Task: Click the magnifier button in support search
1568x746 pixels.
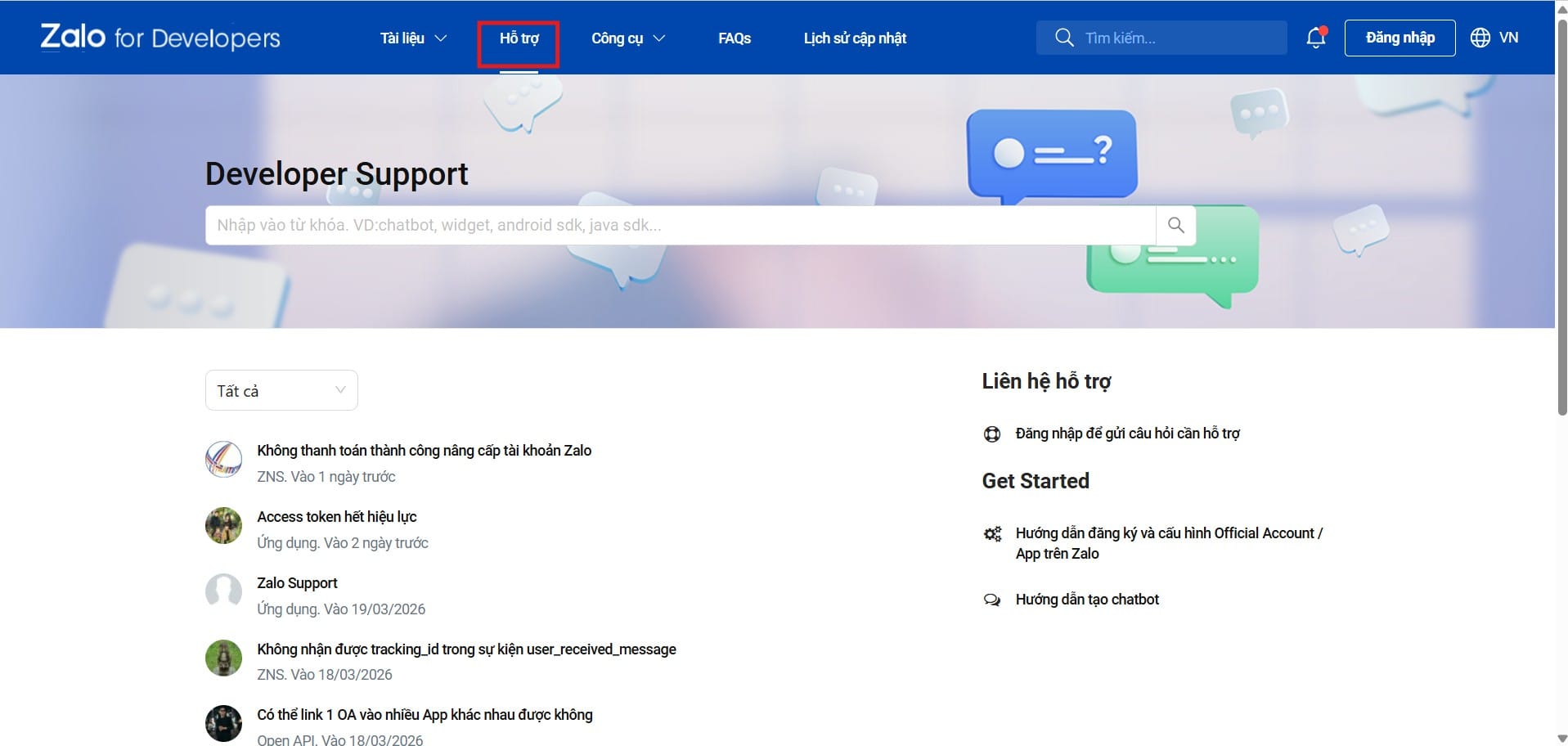Action: click(x=1175, y=225)
